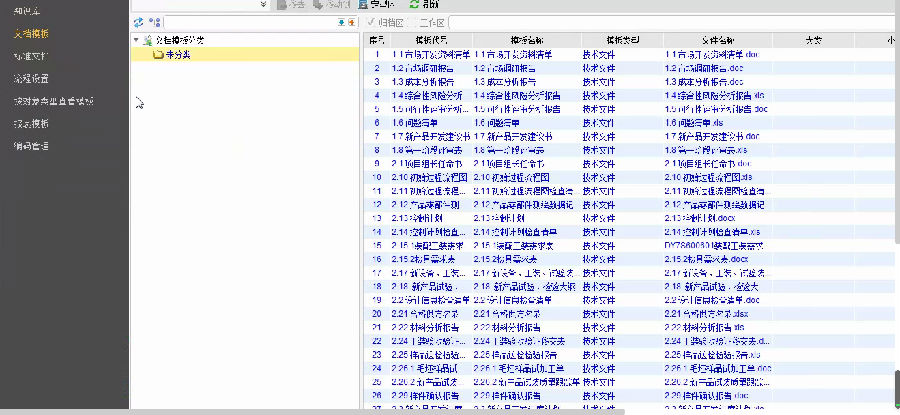The width and height of the screenshot is (900, 415).
Task: Click the greyed-out second icon in the top toolbar
Action: click(319, 5)
